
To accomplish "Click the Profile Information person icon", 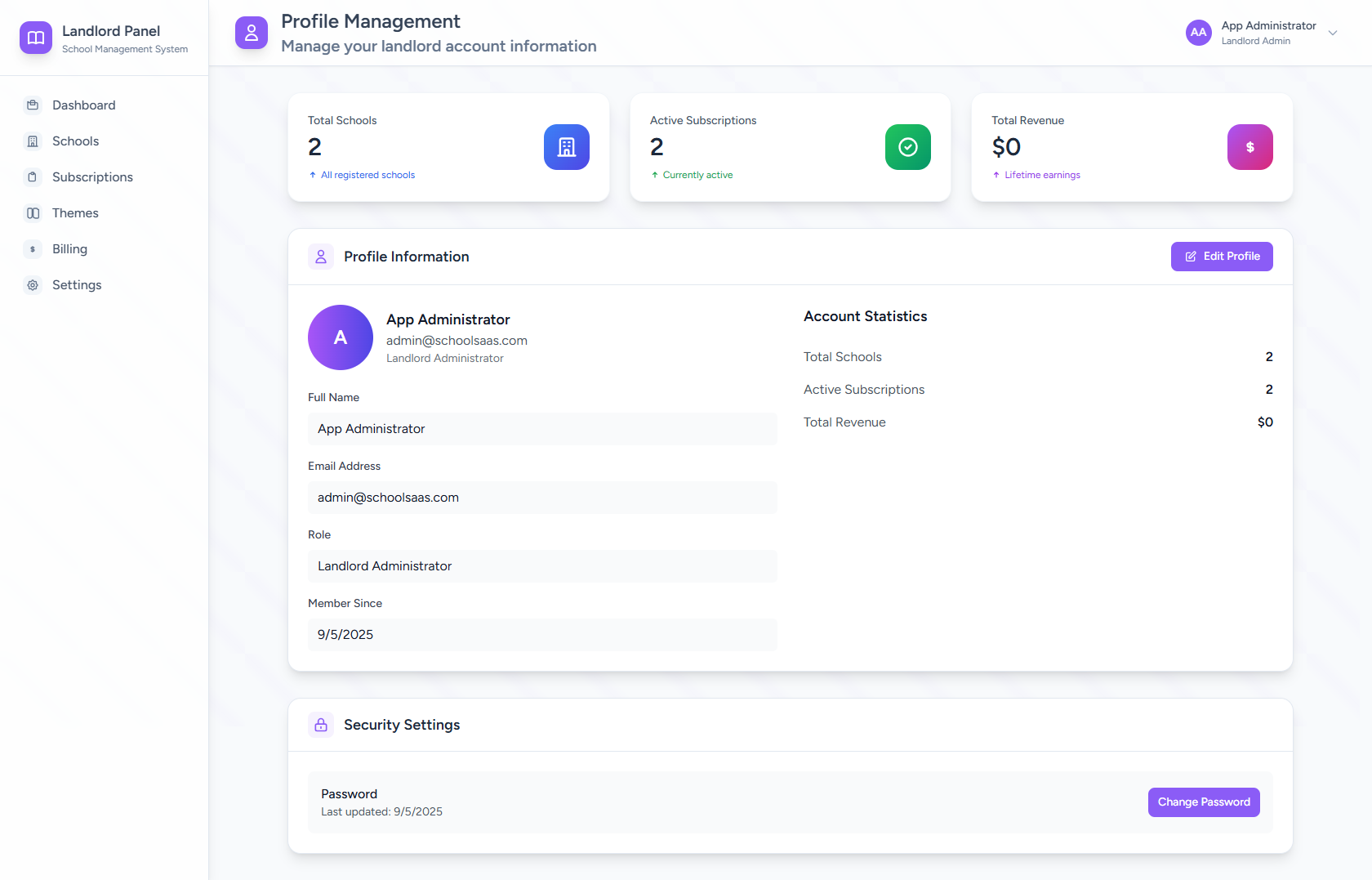I will [321, 257].
